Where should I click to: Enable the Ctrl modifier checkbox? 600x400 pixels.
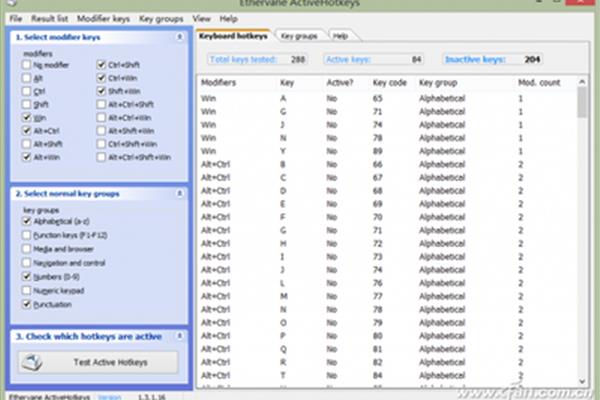click(26, 91)
